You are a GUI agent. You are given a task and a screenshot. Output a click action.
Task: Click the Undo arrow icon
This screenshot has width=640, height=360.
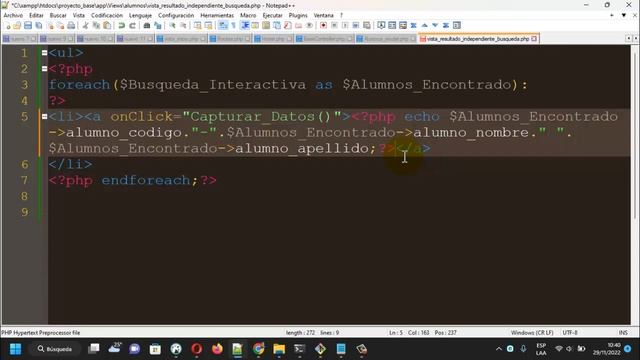tap(121, 25)
